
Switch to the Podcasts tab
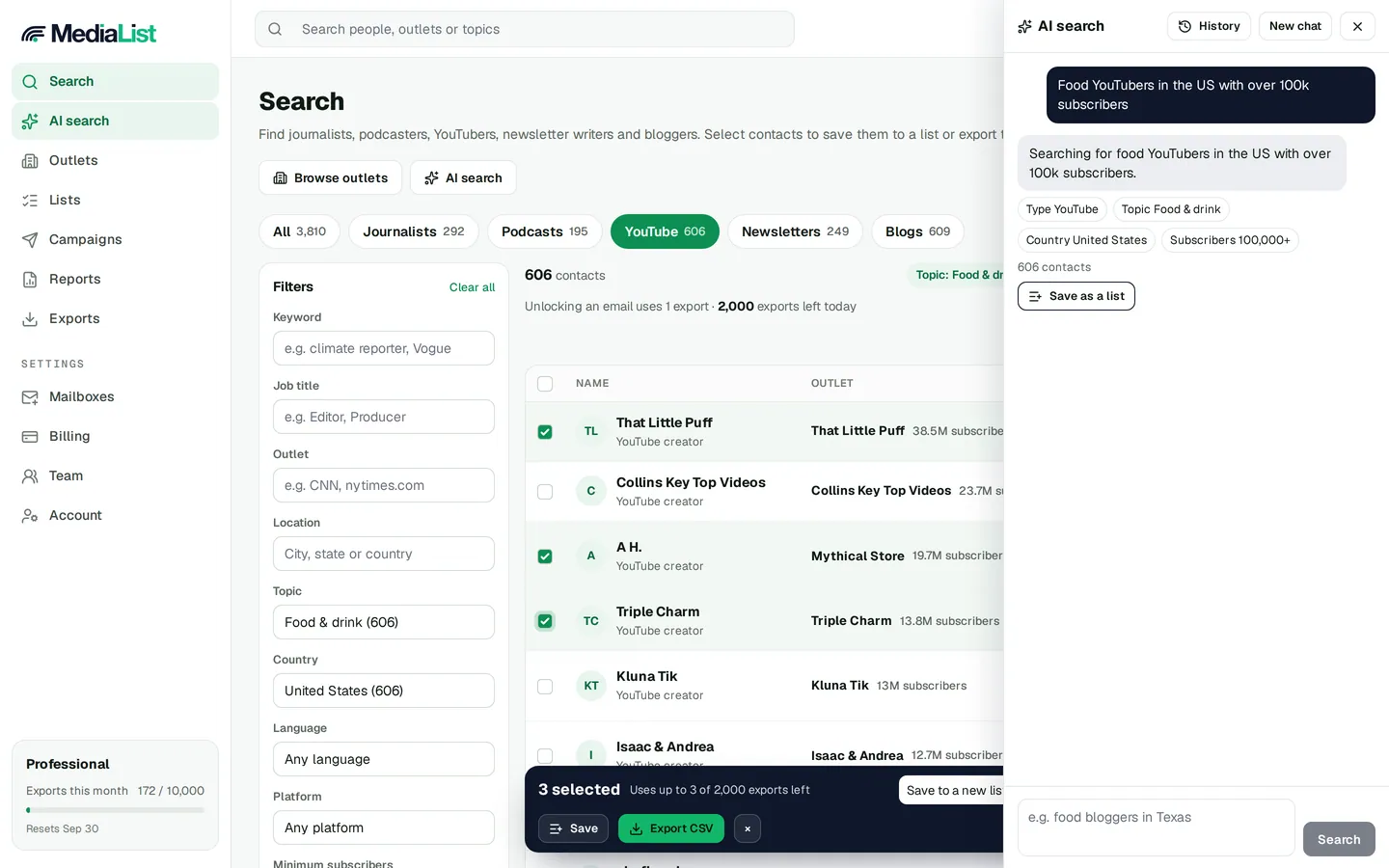coord(544,231)
